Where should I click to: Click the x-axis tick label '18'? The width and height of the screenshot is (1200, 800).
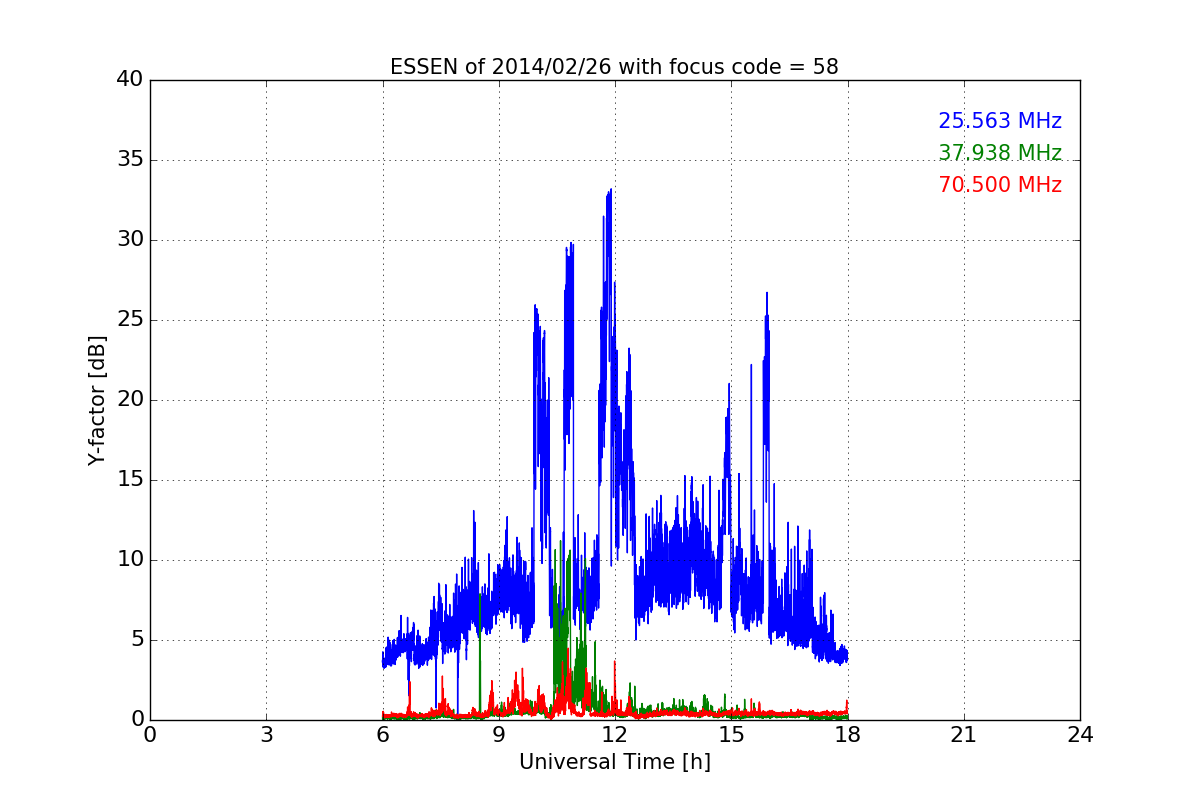[x=848, y=735]
